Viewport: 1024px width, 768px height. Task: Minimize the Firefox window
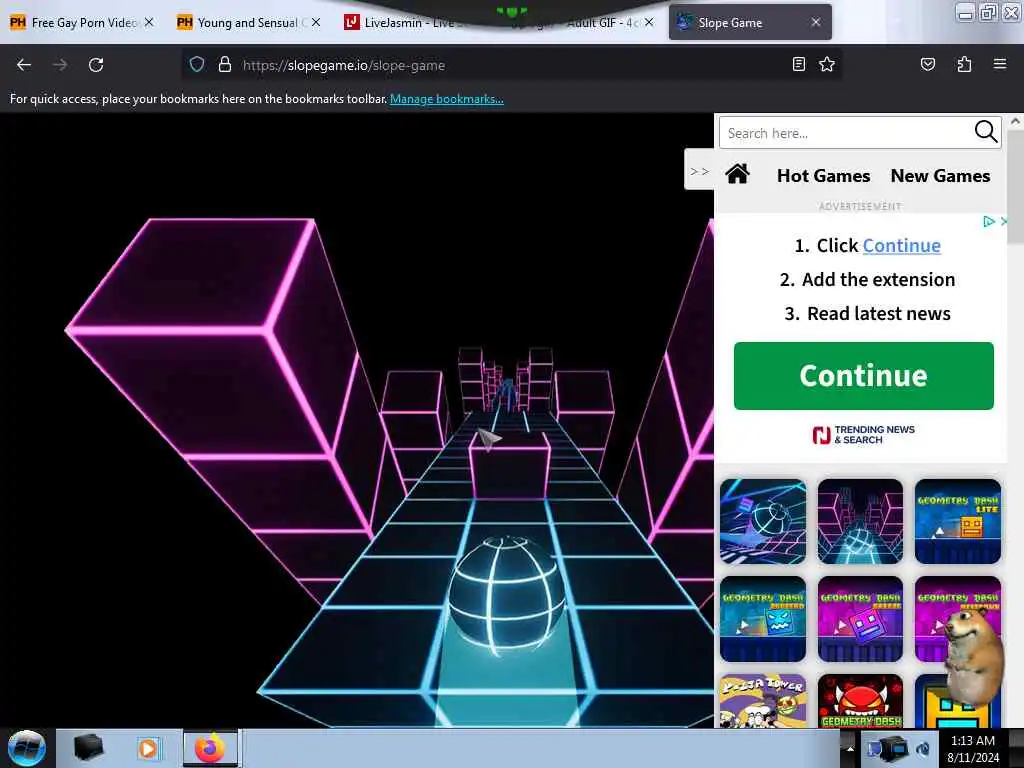(965, 13)
